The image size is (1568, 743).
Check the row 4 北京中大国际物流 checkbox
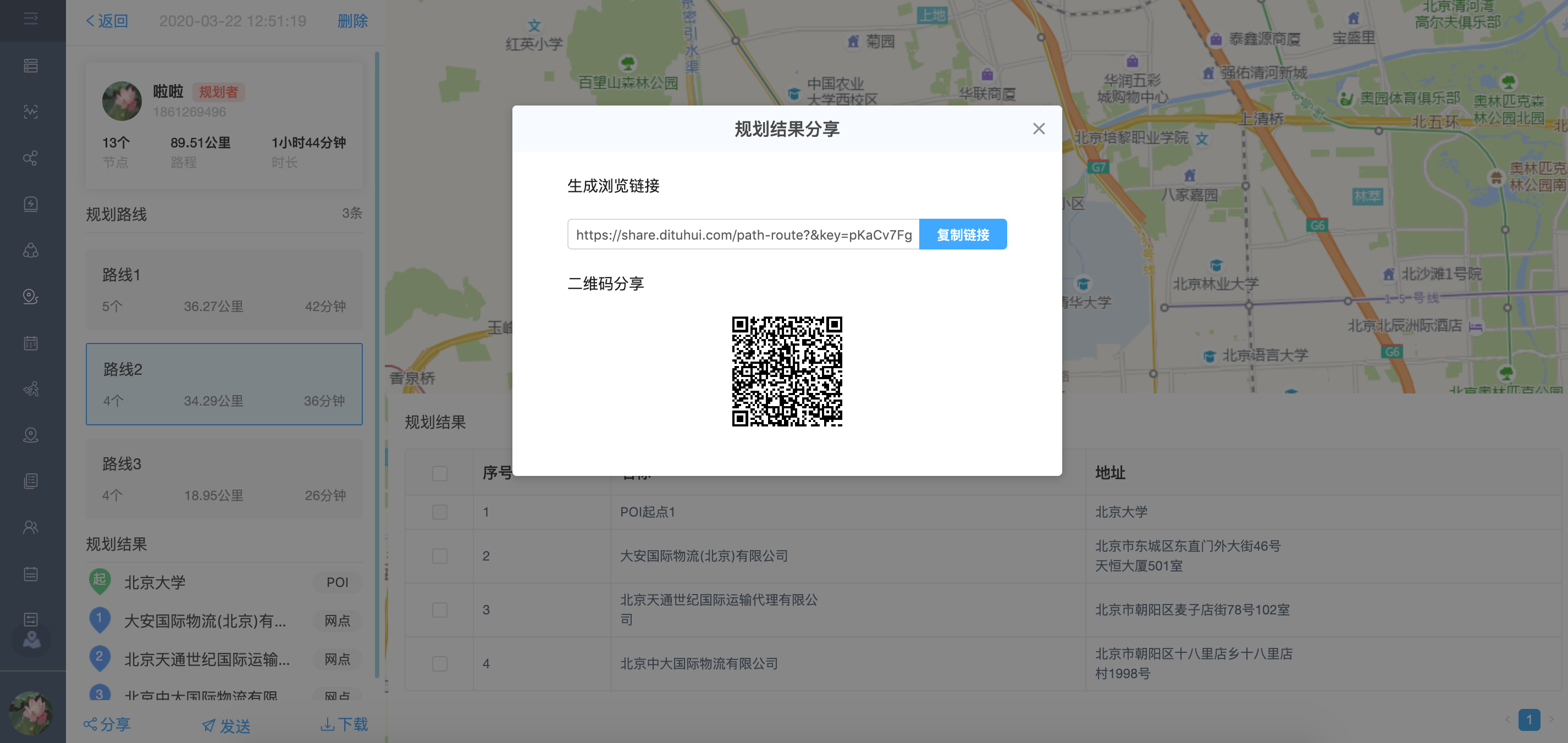click(439, 663)
